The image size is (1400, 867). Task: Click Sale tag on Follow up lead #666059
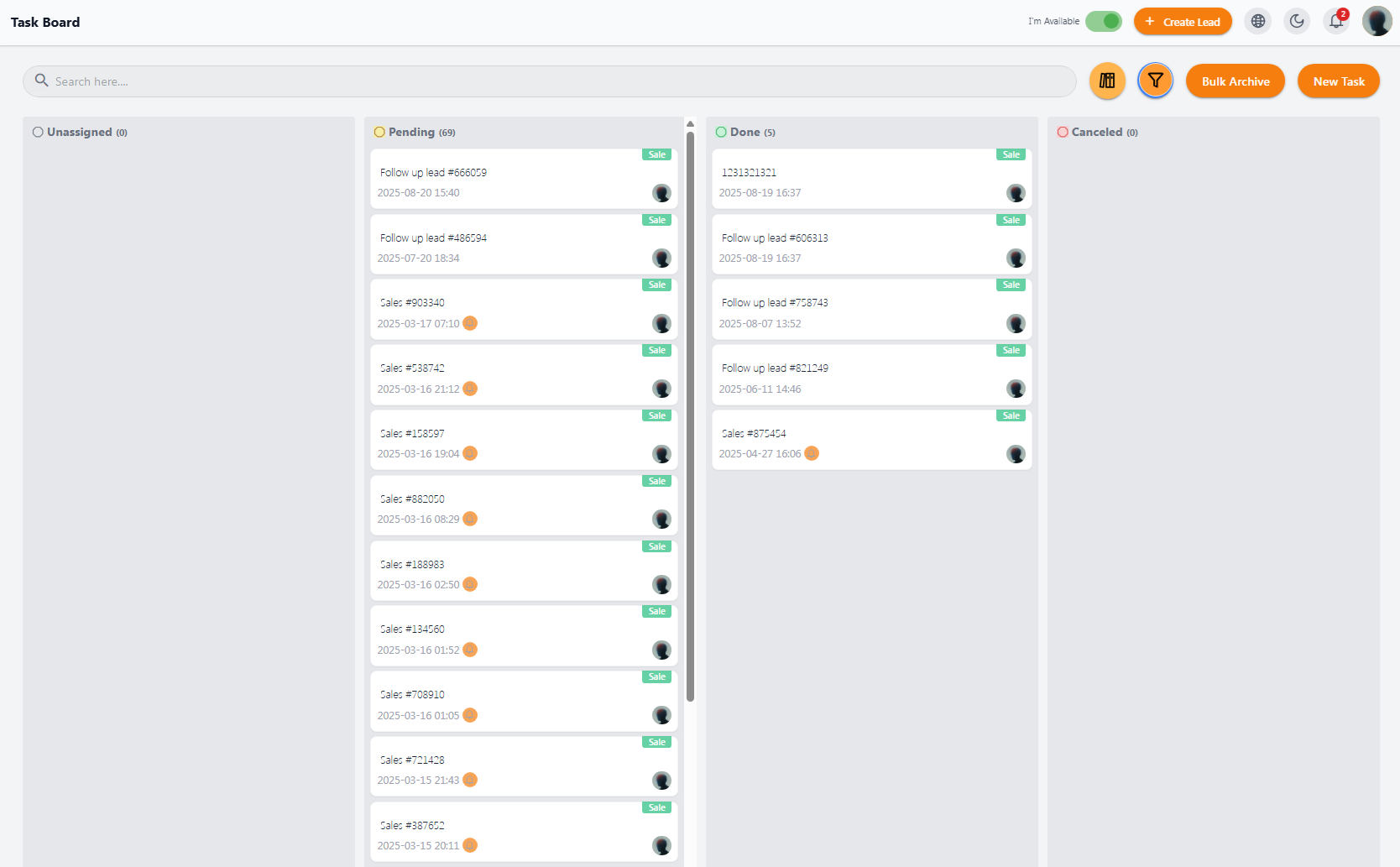[x=656, y=154]
